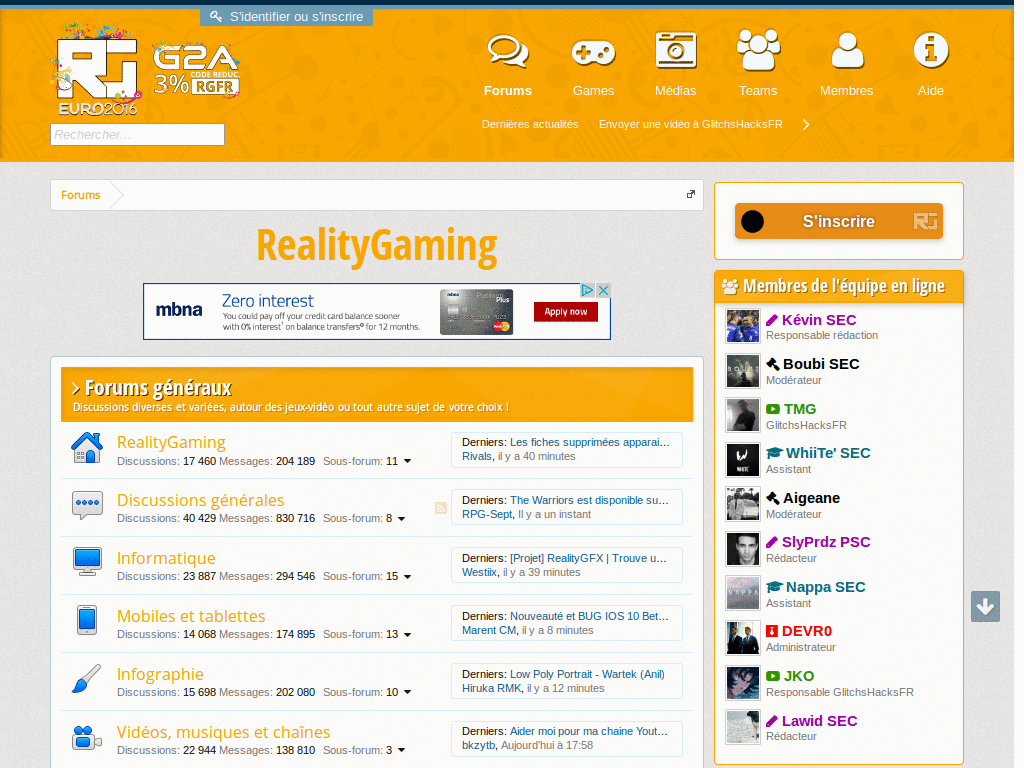Viewport: 1024px width, 768px height.
Task: Select the Membres navigation label
Action: pyautogui.click(x=846, y=91)
